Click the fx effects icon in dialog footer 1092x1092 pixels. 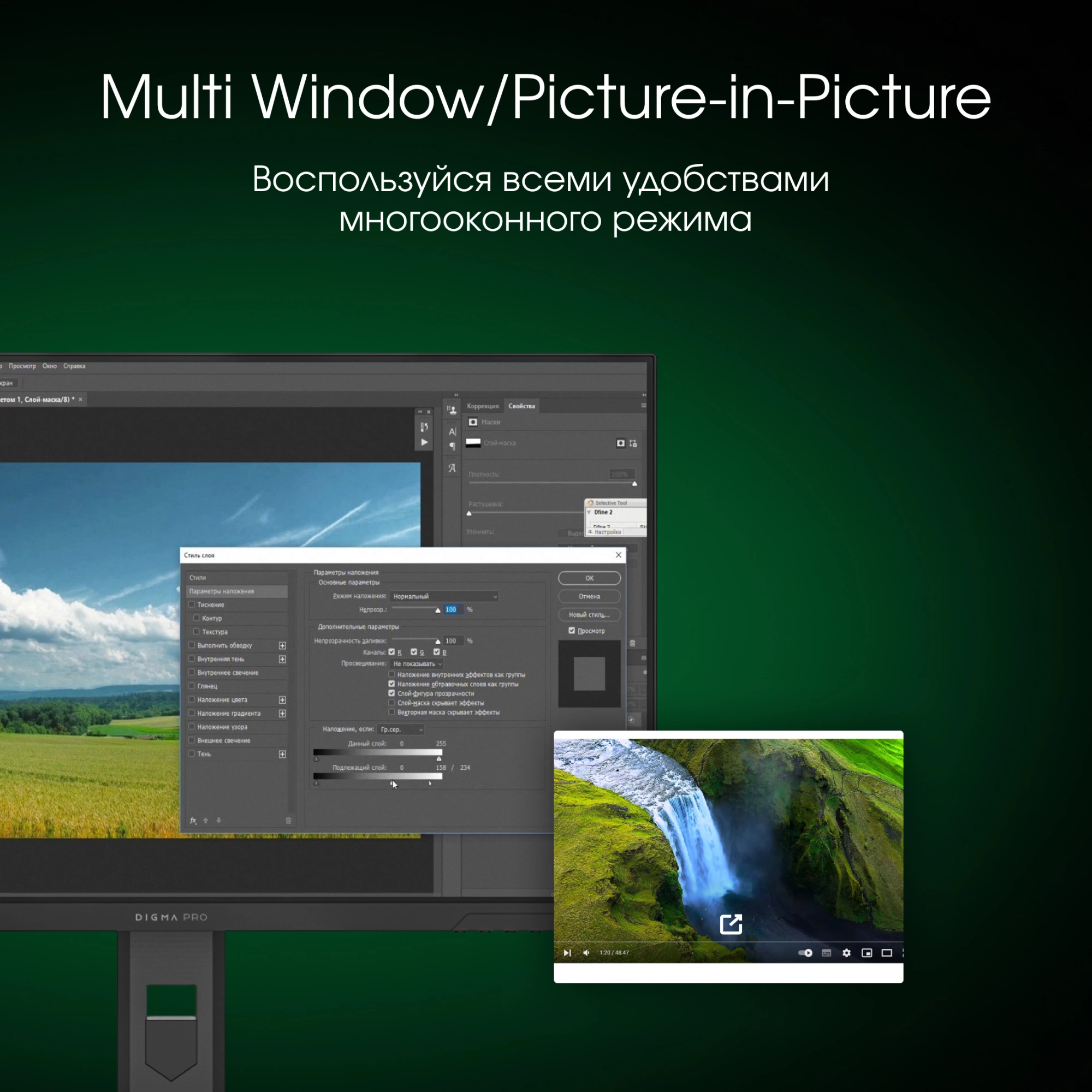[193, 820]
